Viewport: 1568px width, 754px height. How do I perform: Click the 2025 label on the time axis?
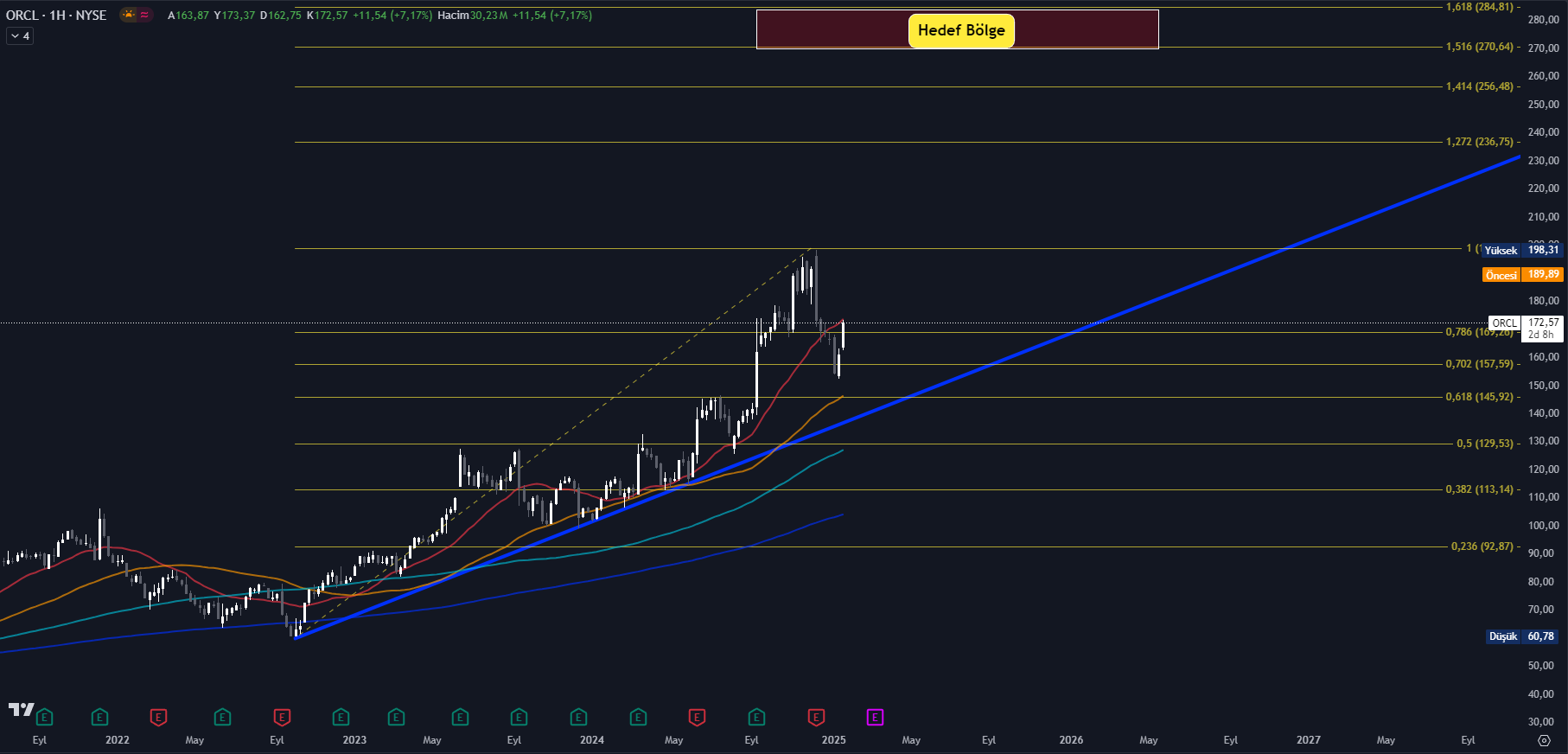pos(833,740)
